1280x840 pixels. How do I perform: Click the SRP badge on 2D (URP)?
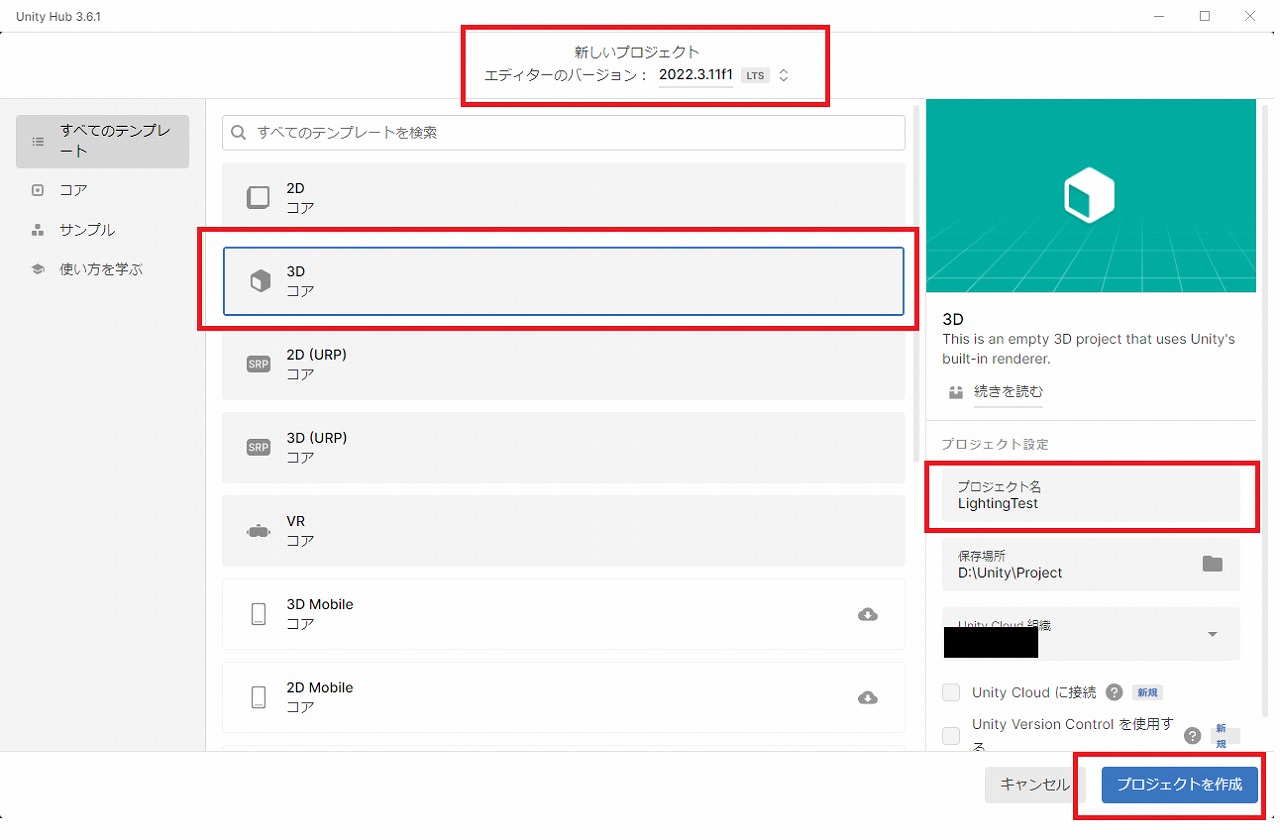[258, 364]
